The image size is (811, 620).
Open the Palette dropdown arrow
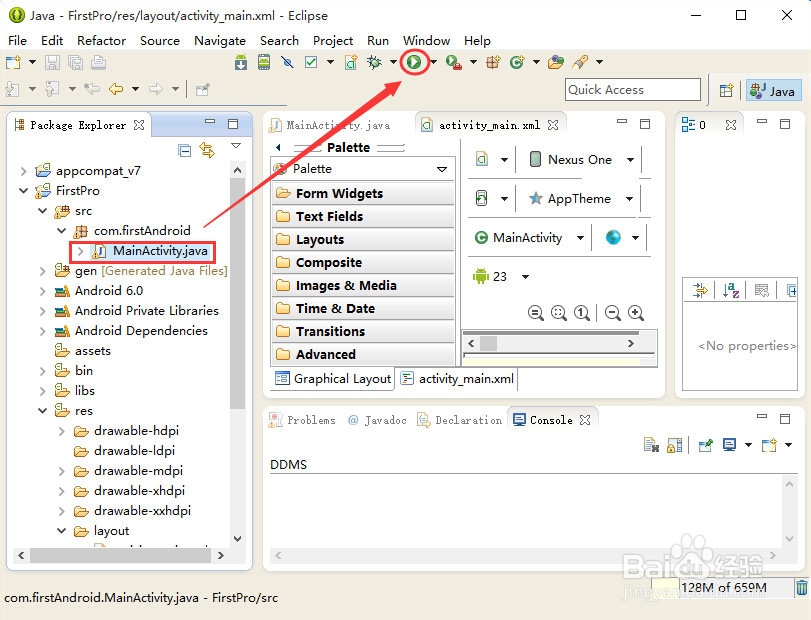(x=442, y=169)
